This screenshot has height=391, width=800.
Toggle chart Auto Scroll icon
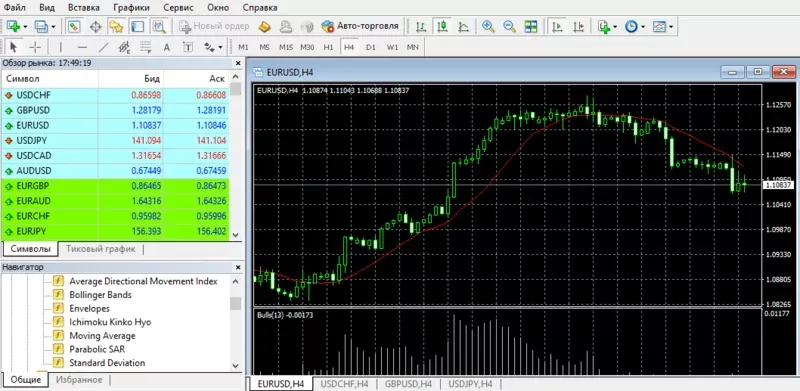click(x=557, y=26)
